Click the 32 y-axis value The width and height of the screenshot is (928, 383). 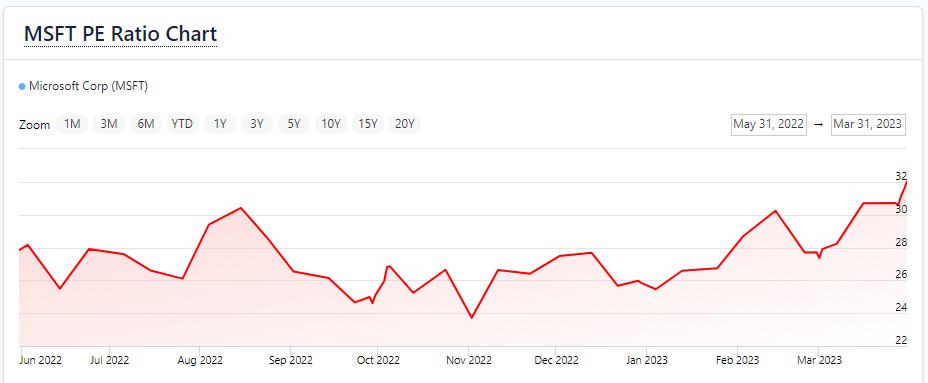901,176
